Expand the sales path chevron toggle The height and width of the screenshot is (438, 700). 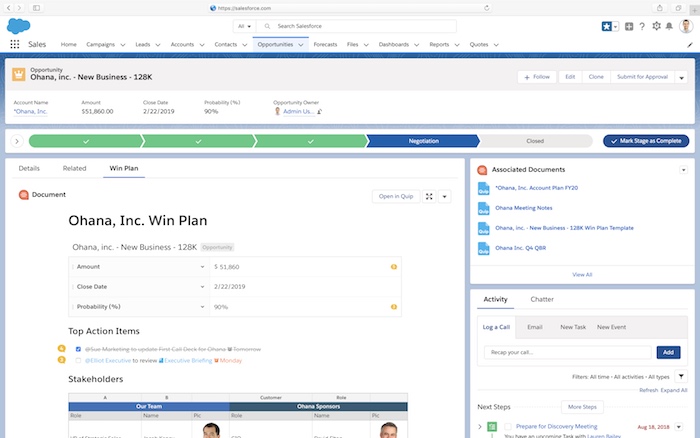click(17, 141)
